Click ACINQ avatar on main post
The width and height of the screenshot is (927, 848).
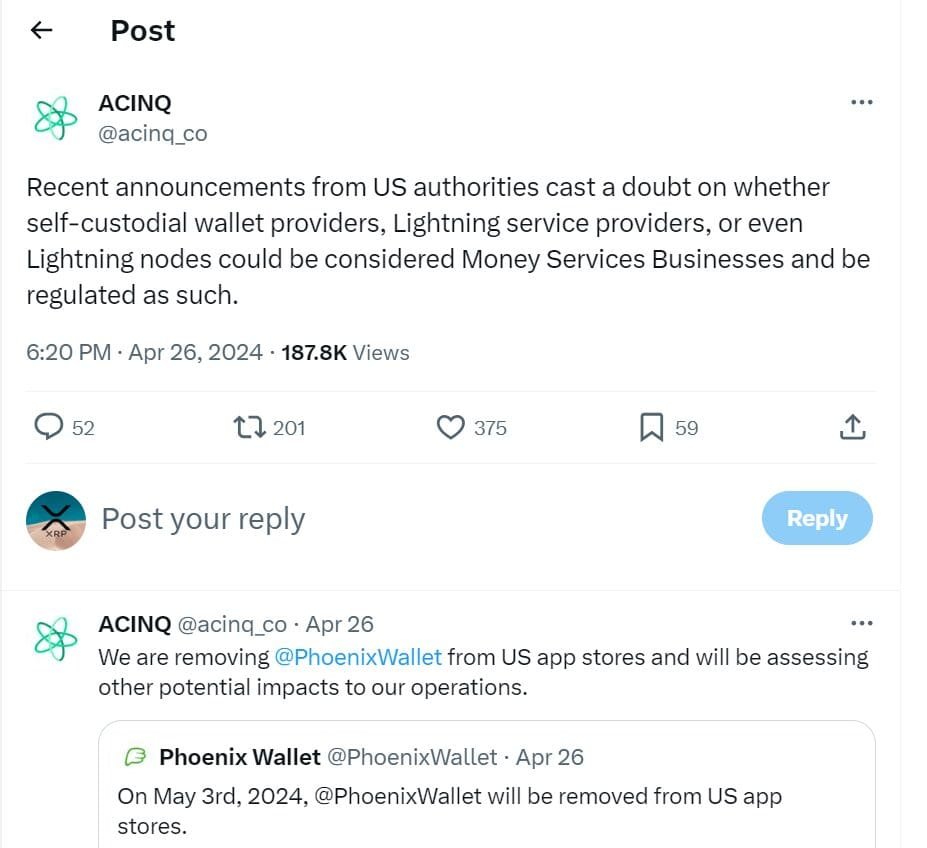[x=55, y=117]
